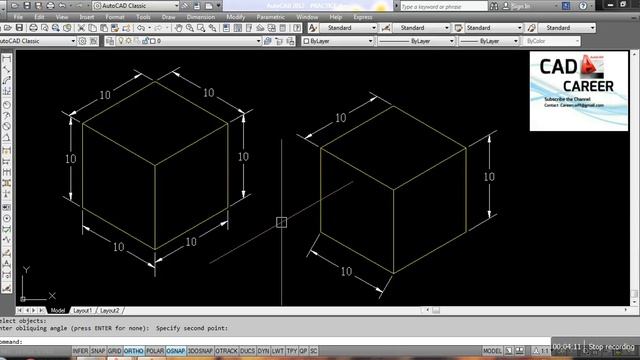Click the search binoculars icon
Screen dimensions: 640x360
[494, 6]
